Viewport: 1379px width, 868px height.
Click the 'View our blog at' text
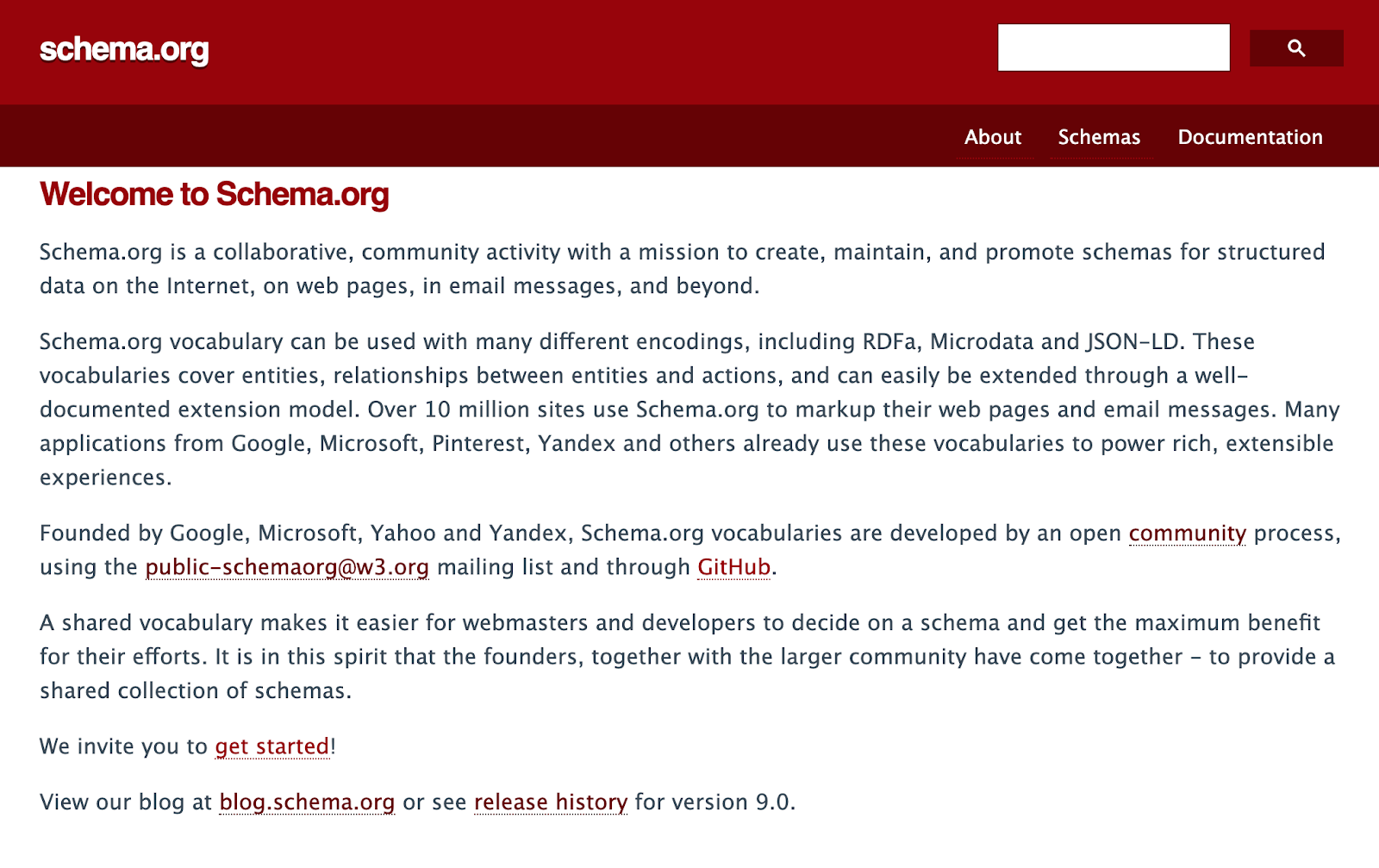[x=126, y=802]
